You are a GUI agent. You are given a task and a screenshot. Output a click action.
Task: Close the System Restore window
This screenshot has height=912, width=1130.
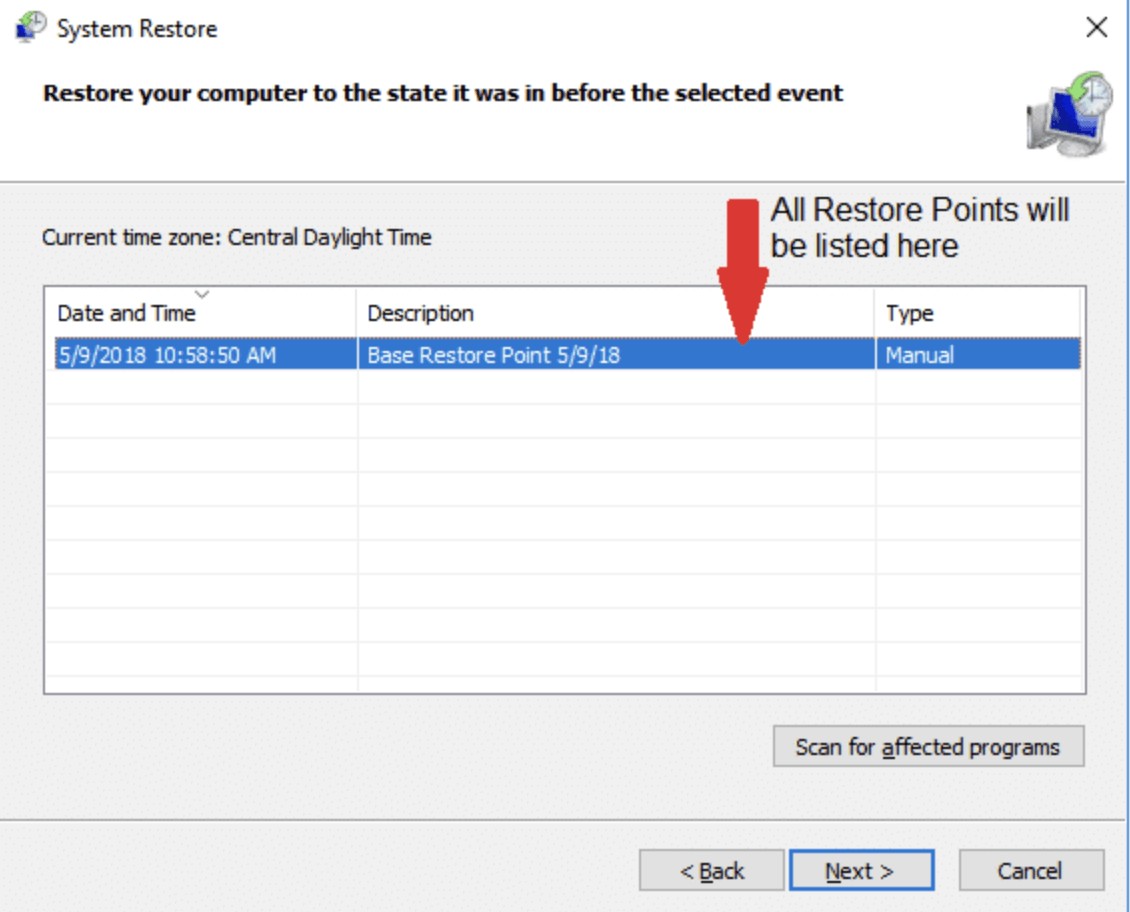(x=1097, y=28)
